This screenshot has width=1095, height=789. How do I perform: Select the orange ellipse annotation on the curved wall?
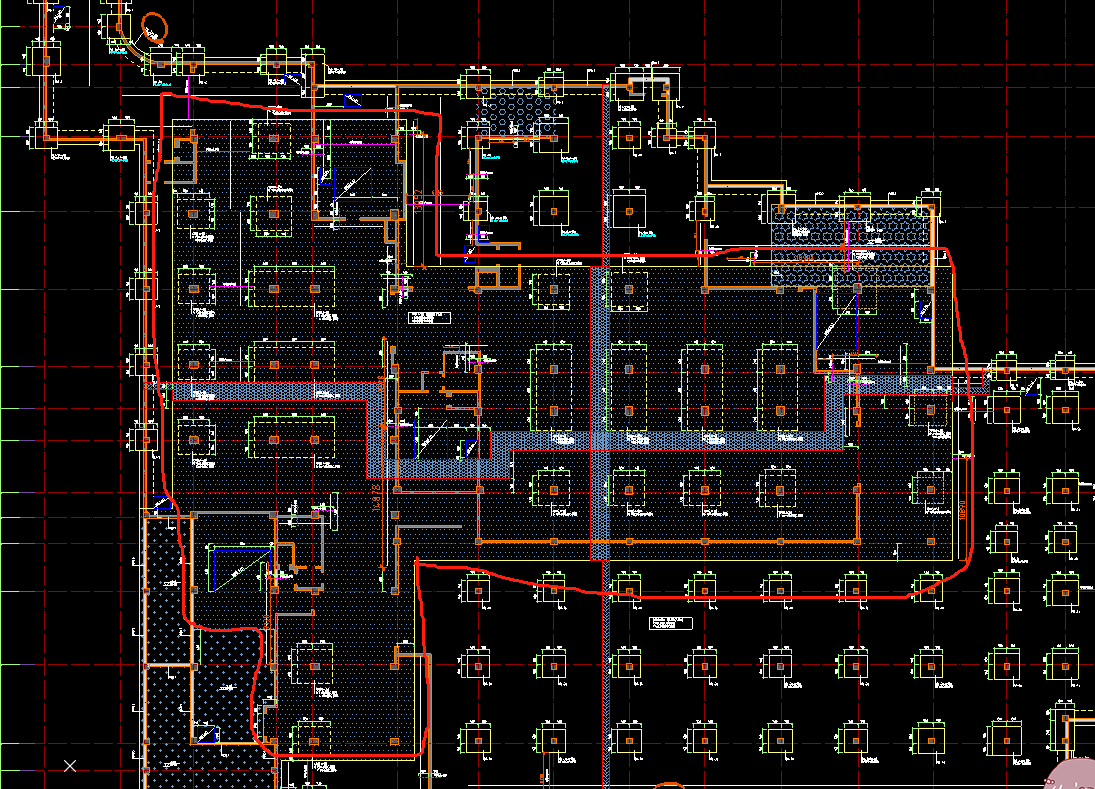[154, 27]
